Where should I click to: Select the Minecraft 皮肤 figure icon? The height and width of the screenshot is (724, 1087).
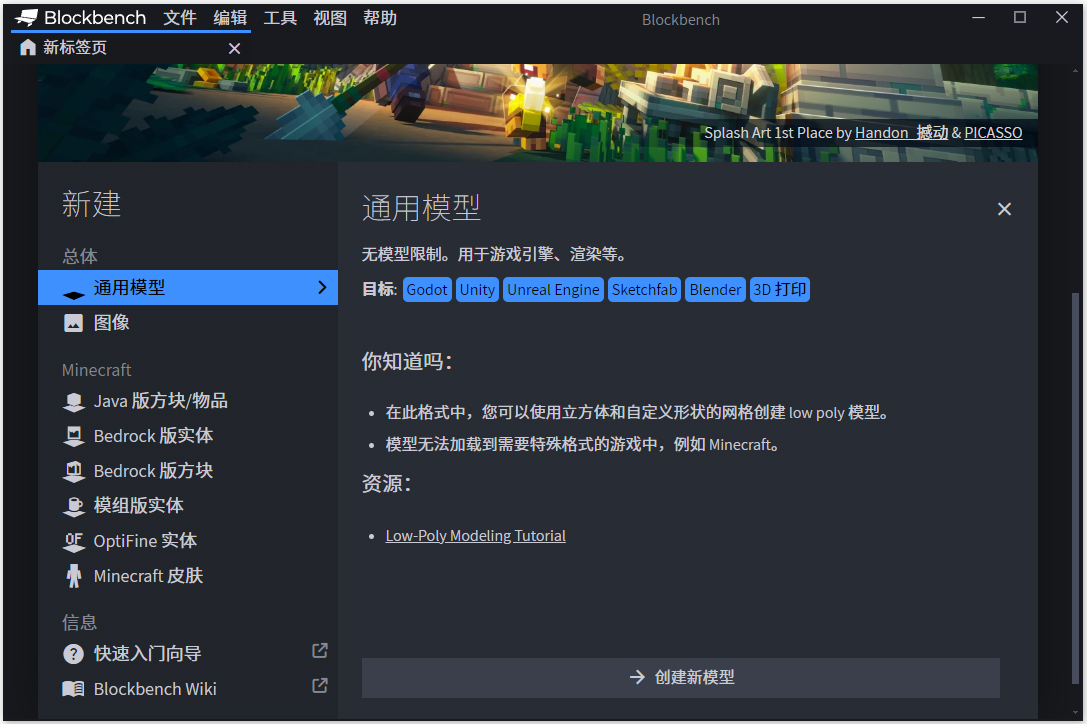pyautogui.click(x=74, y=575)
